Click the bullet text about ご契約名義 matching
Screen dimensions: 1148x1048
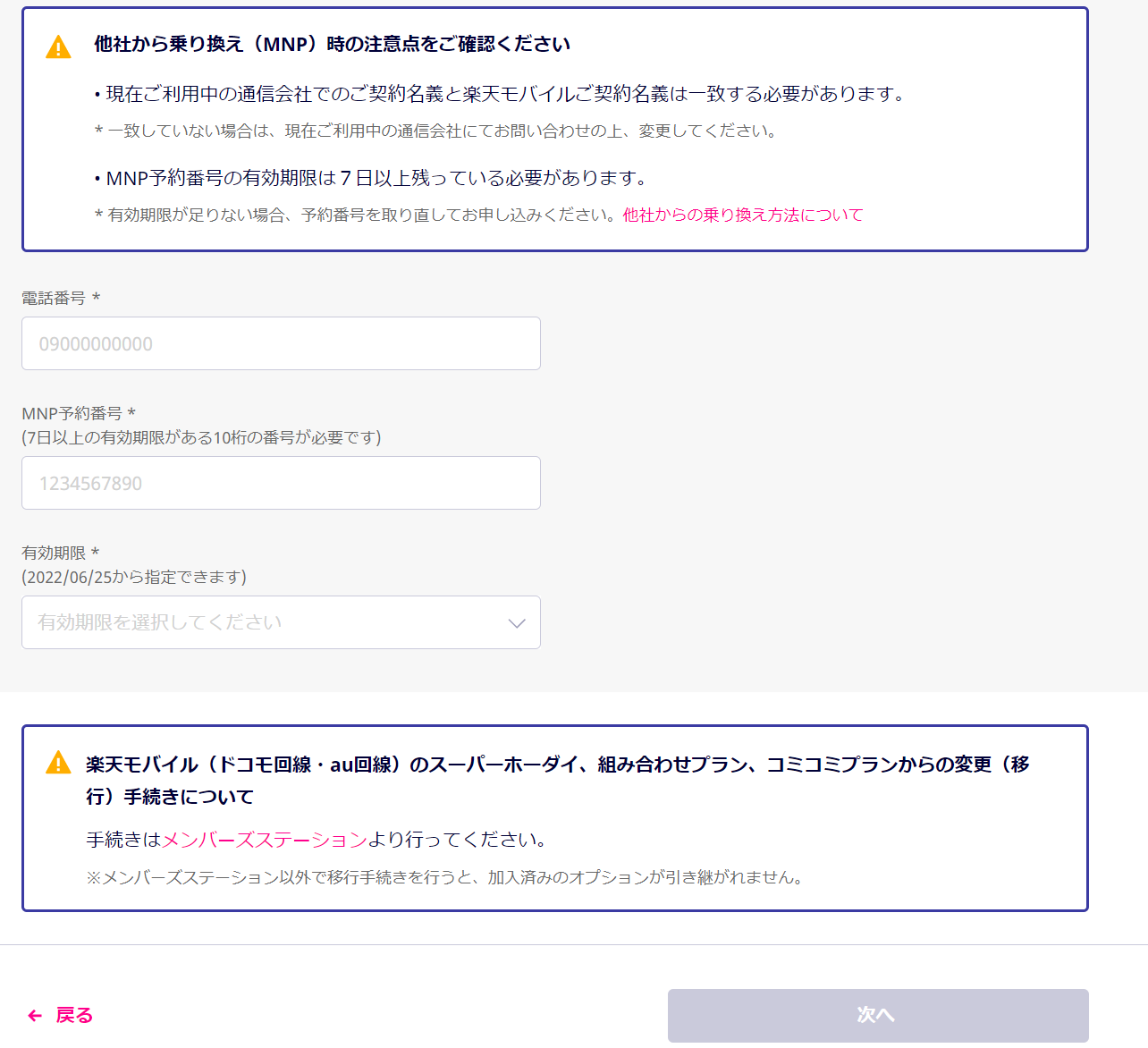(x=501, y=94)
